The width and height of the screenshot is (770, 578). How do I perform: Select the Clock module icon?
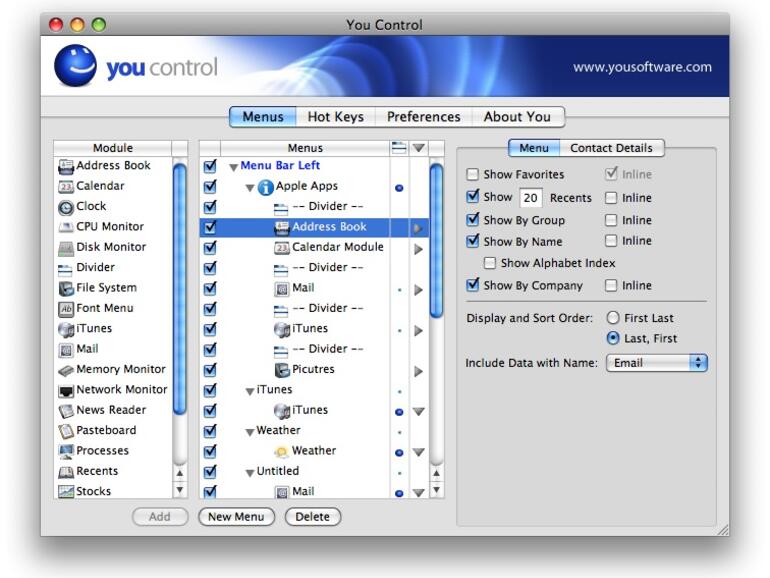[66, 207]
